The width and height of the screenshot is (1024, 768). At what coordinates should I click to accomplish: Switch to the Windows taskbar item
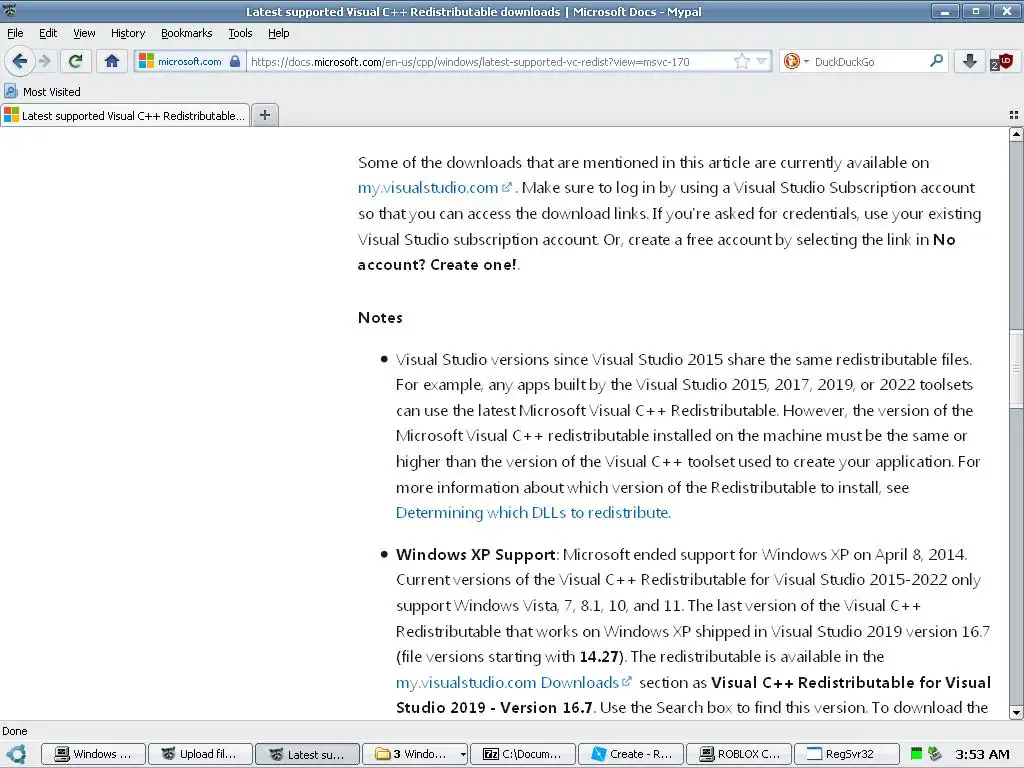[93, 754]
